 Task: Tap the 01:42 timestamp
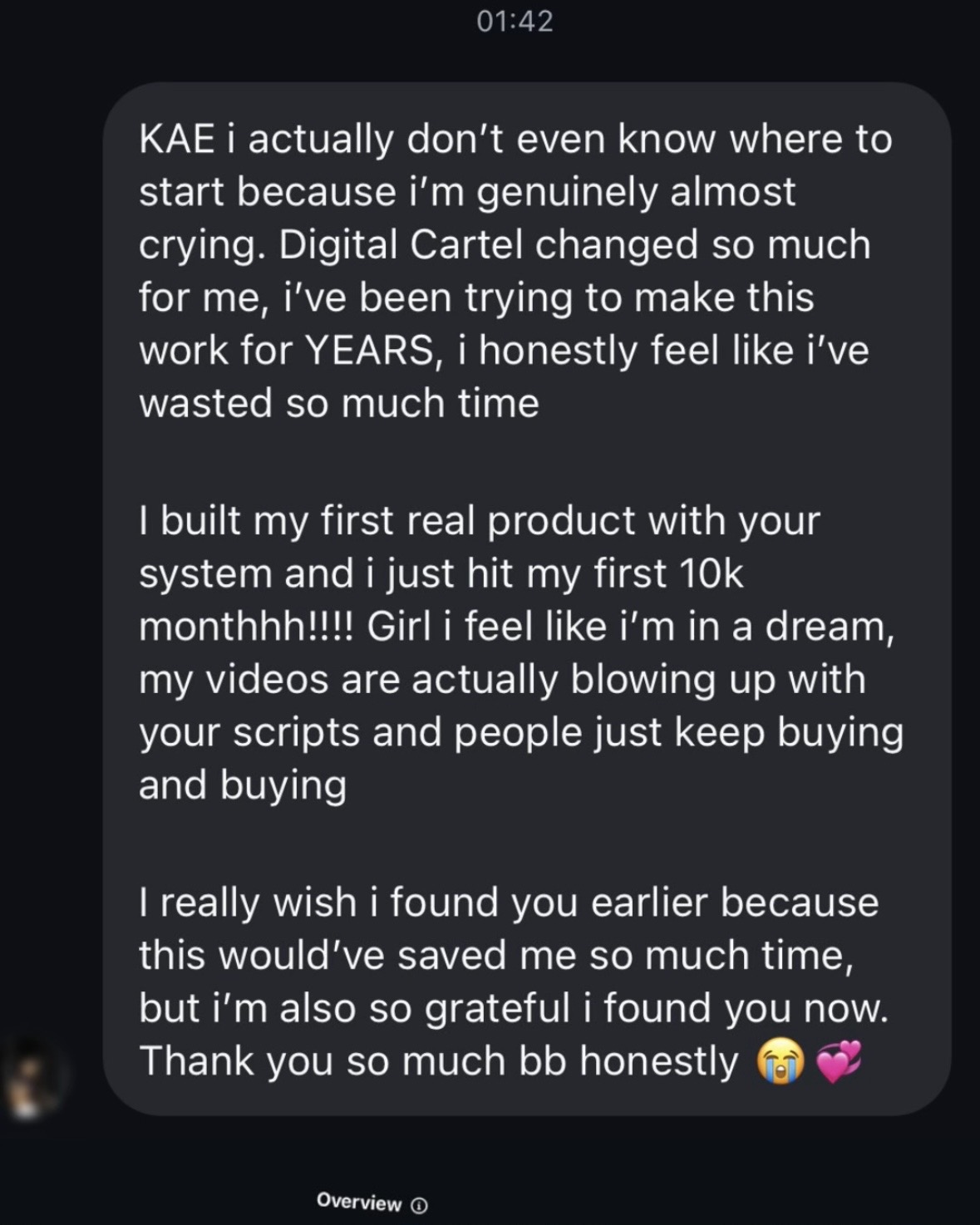(x=515, y=22)
